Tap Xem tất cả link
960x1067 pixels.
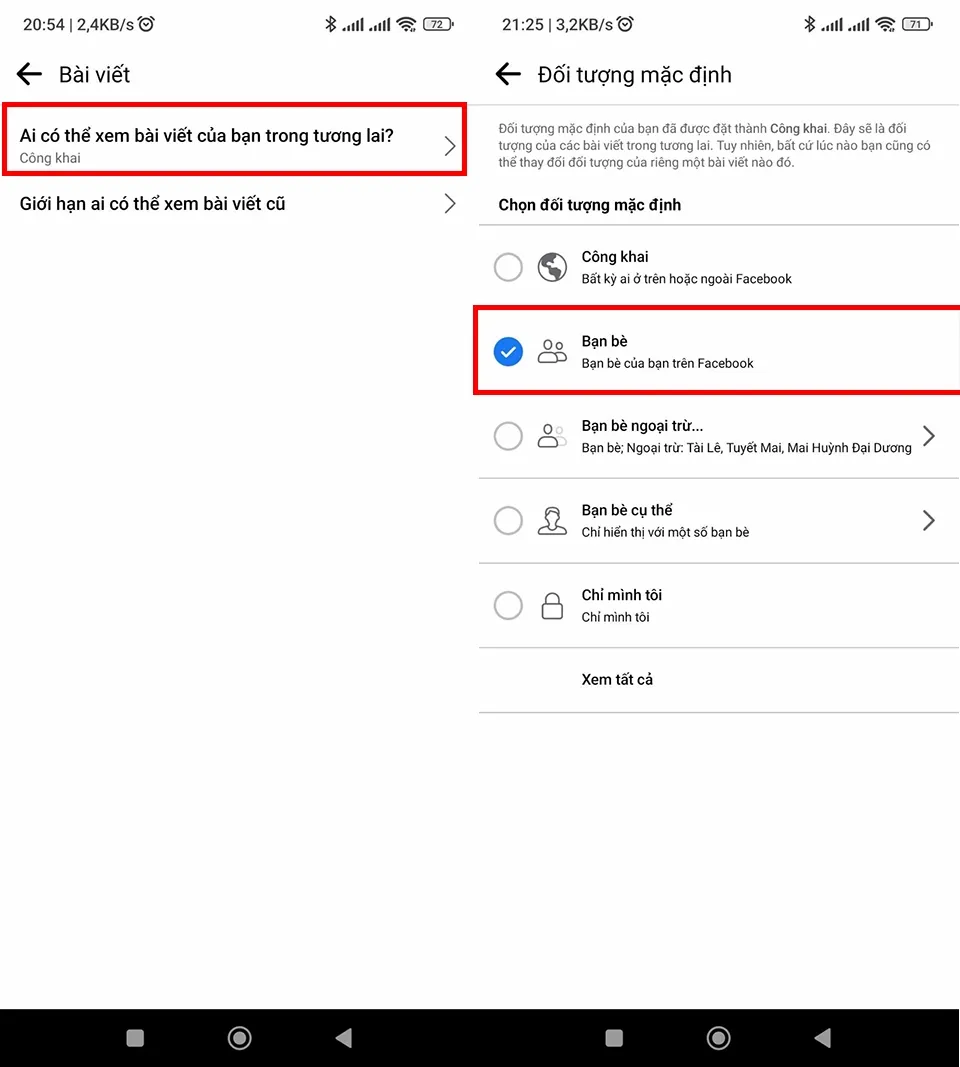tap(617, 680)
